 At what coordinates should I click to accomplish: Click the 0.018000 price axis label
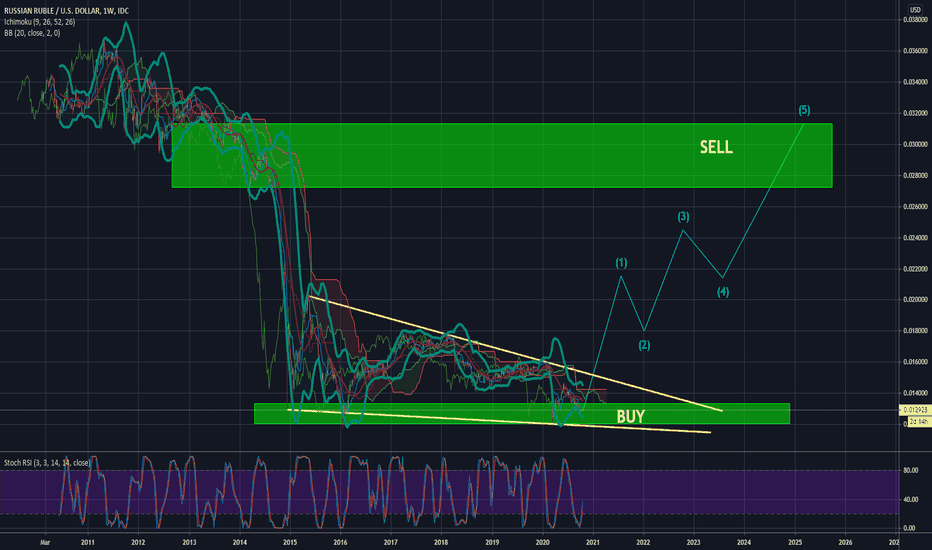915,331
